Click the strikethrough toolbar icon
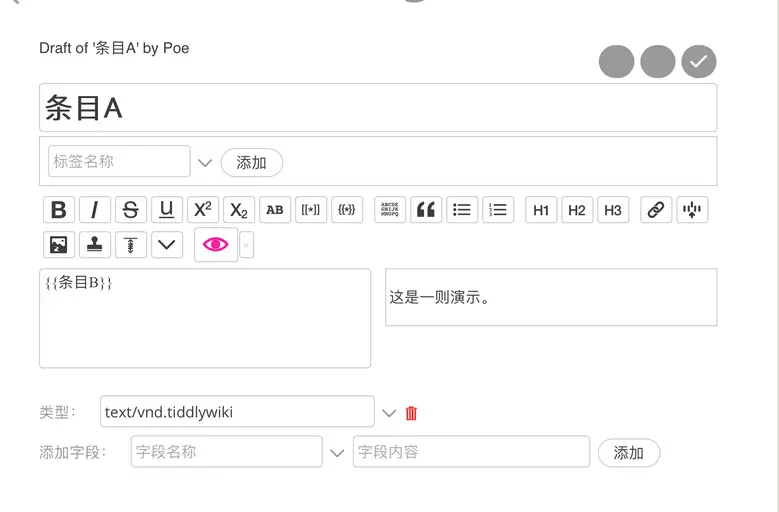 pos(131,210)
